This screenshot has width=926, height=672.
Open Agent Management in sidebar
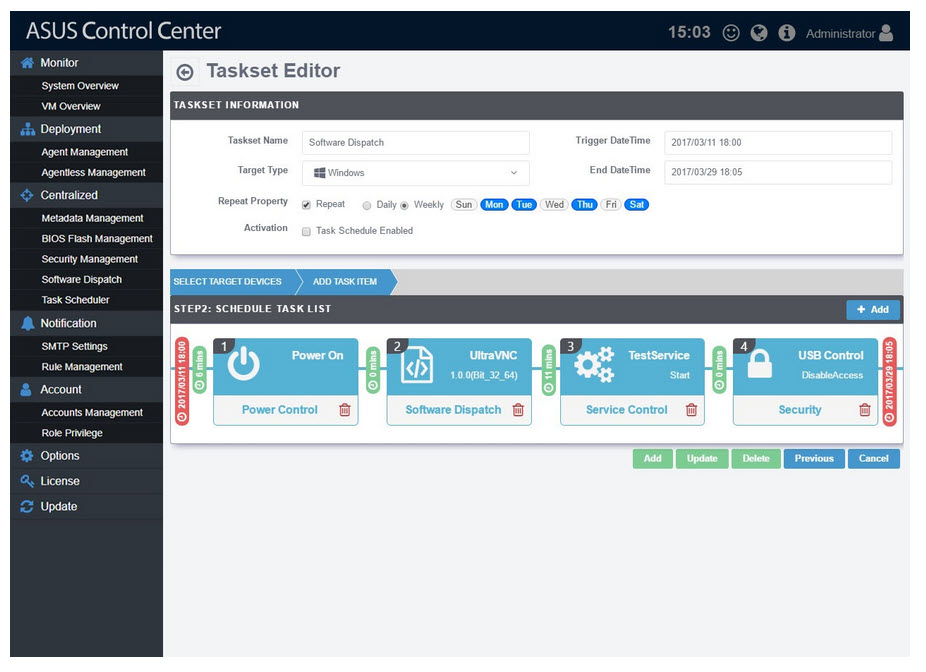click(86, 152)
